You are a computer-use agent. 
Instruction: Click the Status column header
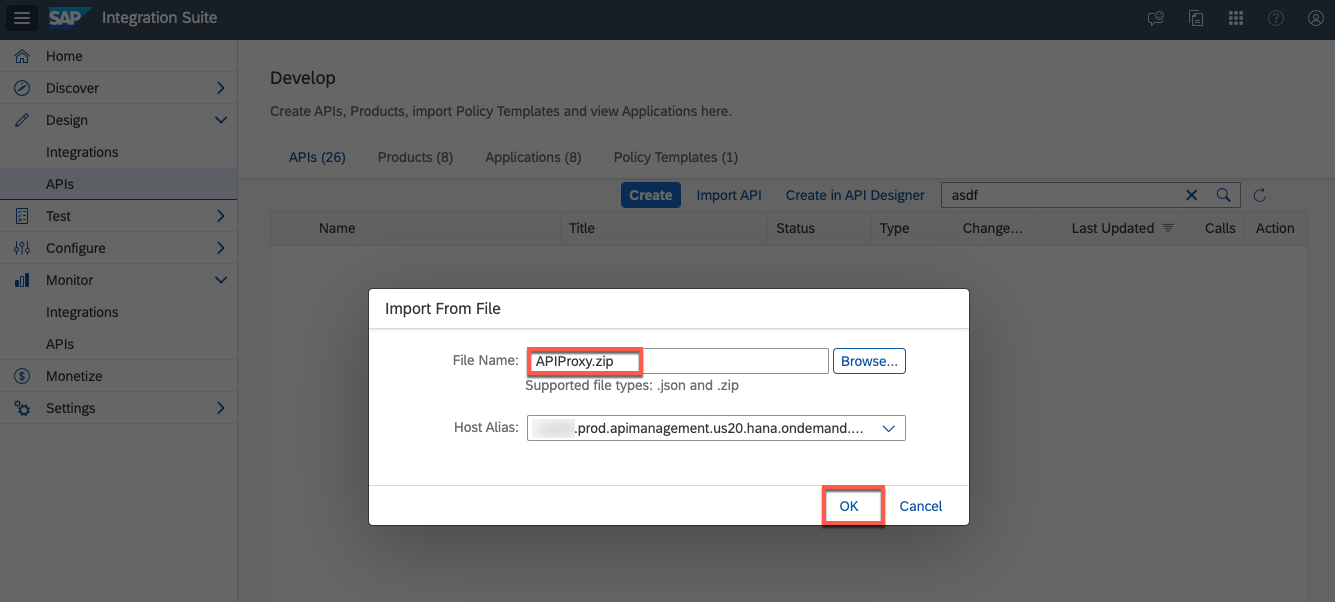click(x=796, y=228)
